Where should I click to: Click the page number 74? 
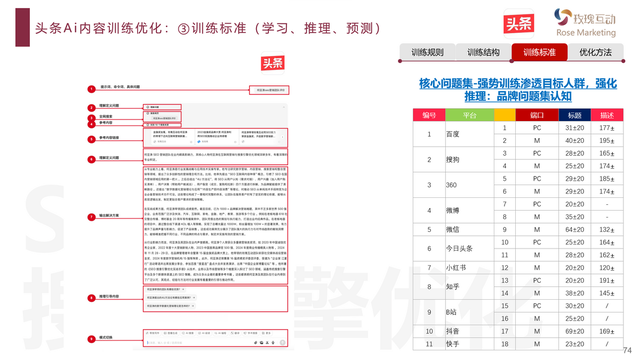627,350
